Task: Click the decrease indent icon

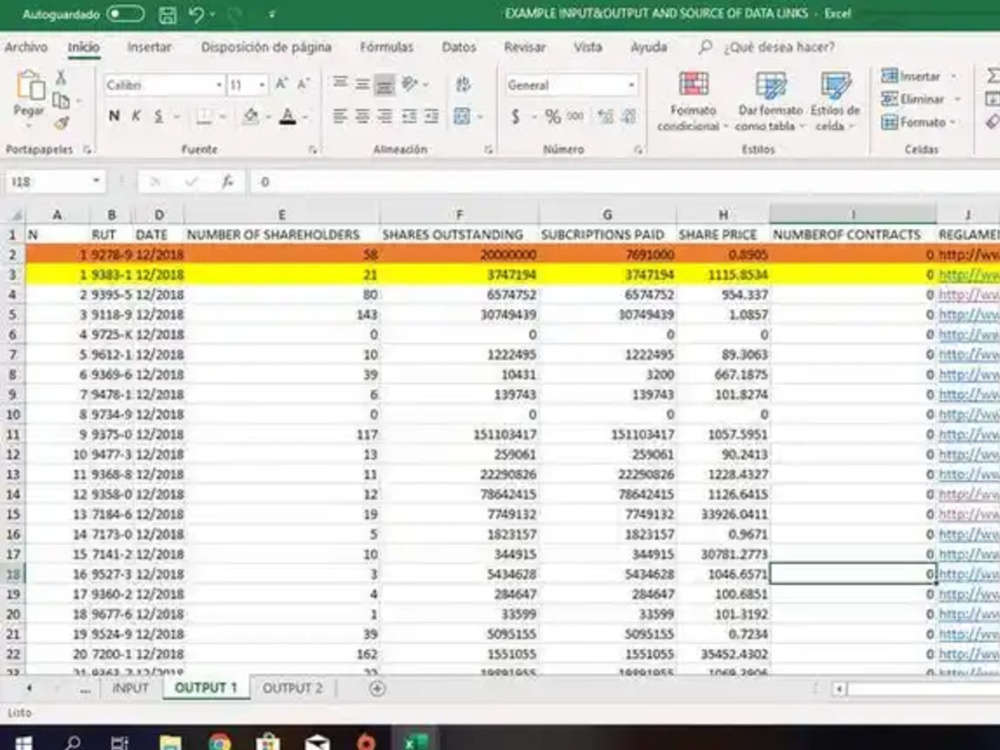Action: 409,116
